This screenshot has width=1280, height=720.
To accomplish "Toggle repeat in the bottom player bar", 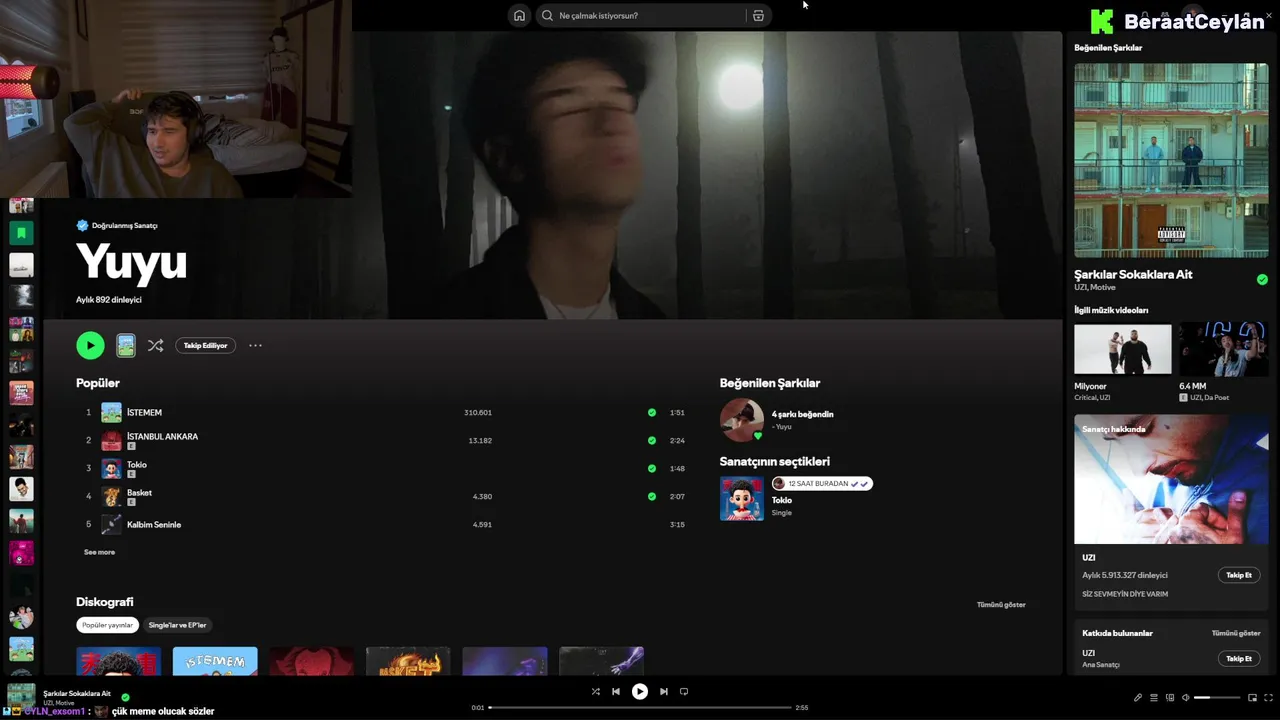I will point(684,691).
